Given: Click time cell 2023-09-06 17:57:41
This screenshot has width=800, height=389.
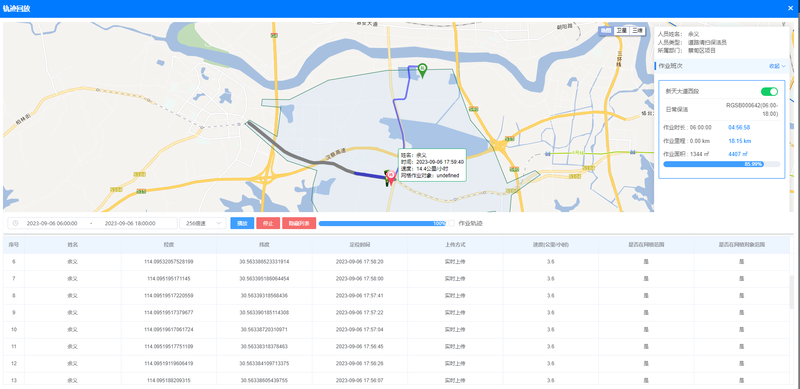Looking at the screenshot, I should click(x=360, y=296).
